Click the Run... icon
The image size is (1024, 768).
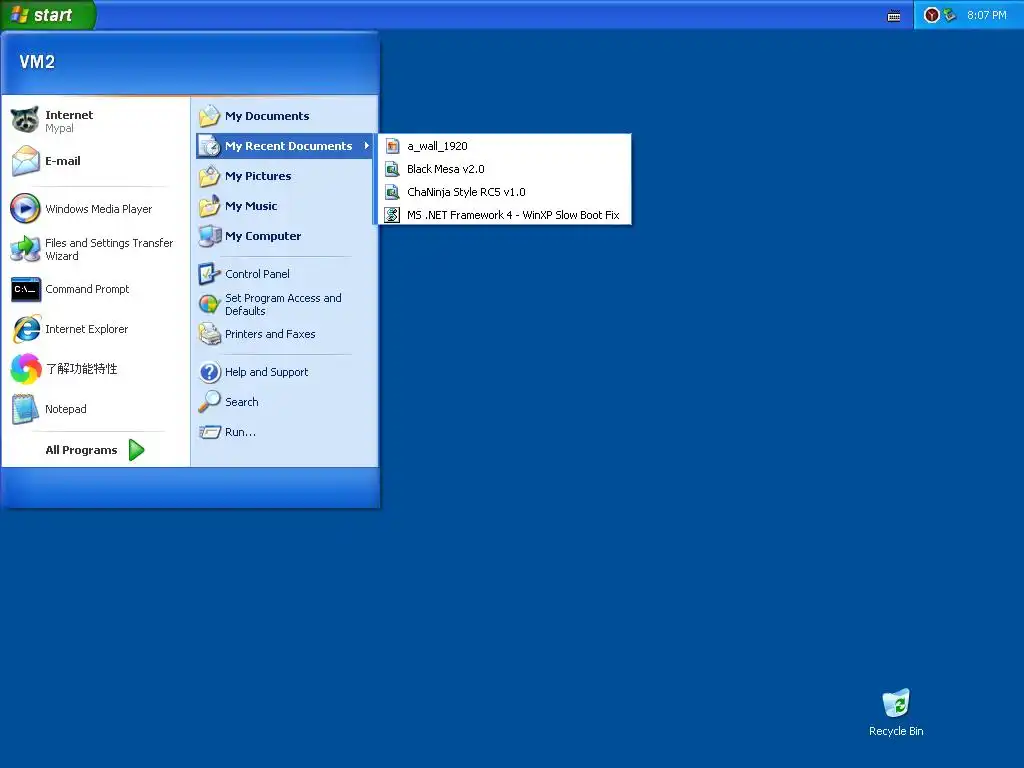tap(210, 432)
